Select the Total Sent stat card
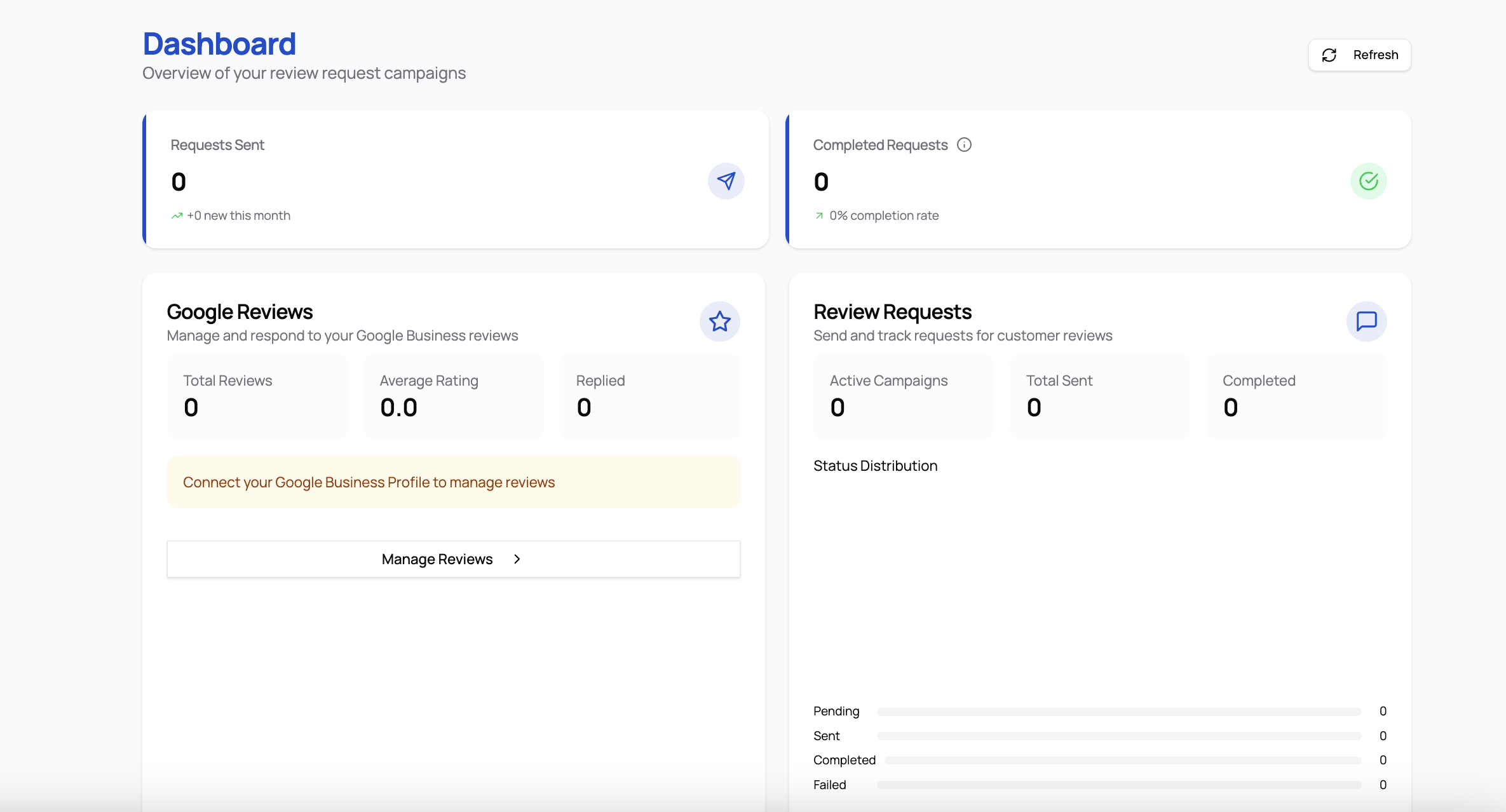This screenshot has height=812, width=1506. (1099, 396)
